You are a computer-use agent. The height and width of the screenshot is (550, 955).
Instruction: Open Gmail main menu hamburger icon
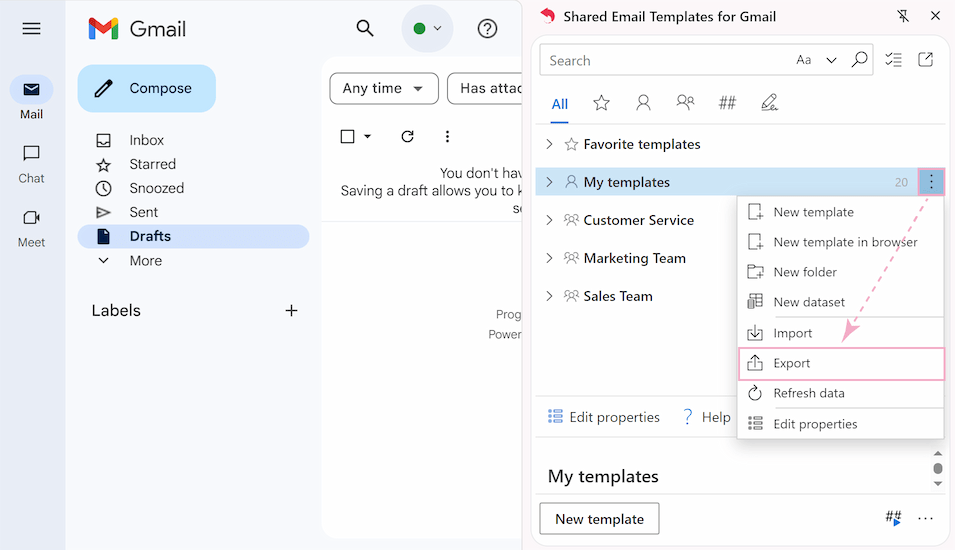coord(31,29)
